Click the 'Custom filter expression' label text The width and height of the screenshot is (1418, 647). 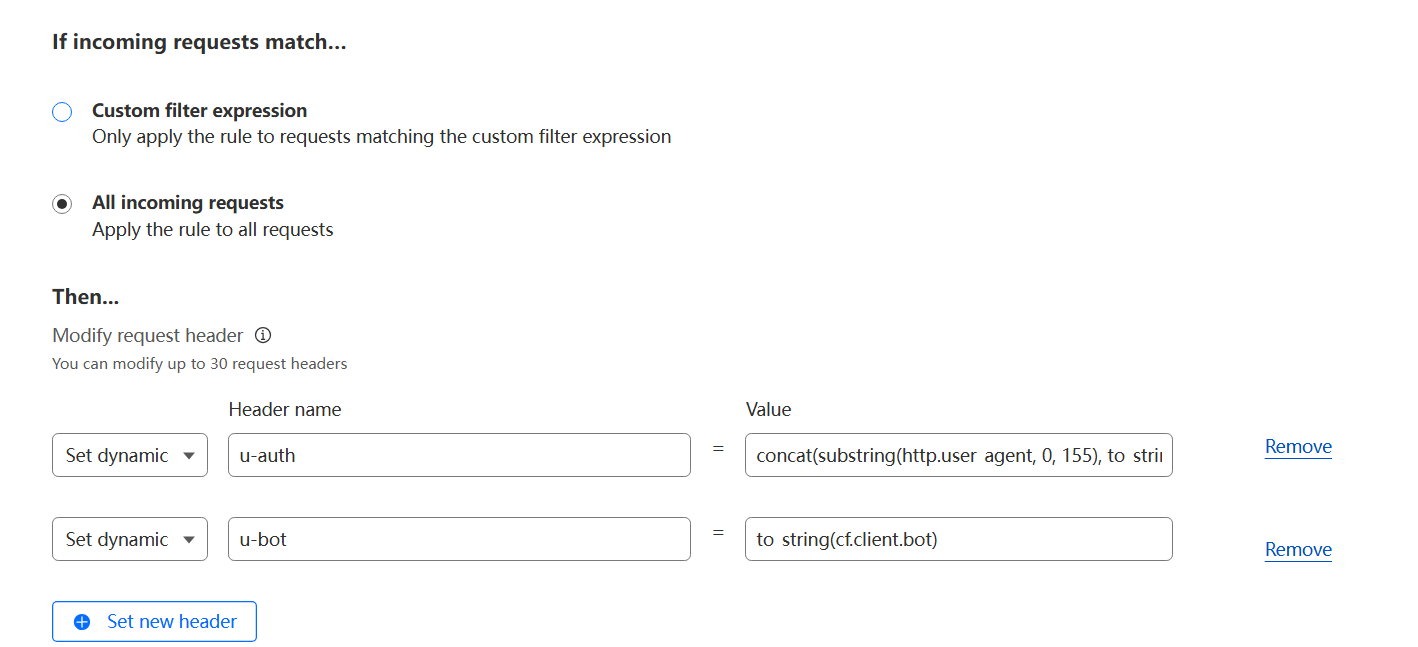[x=199, y=111]
